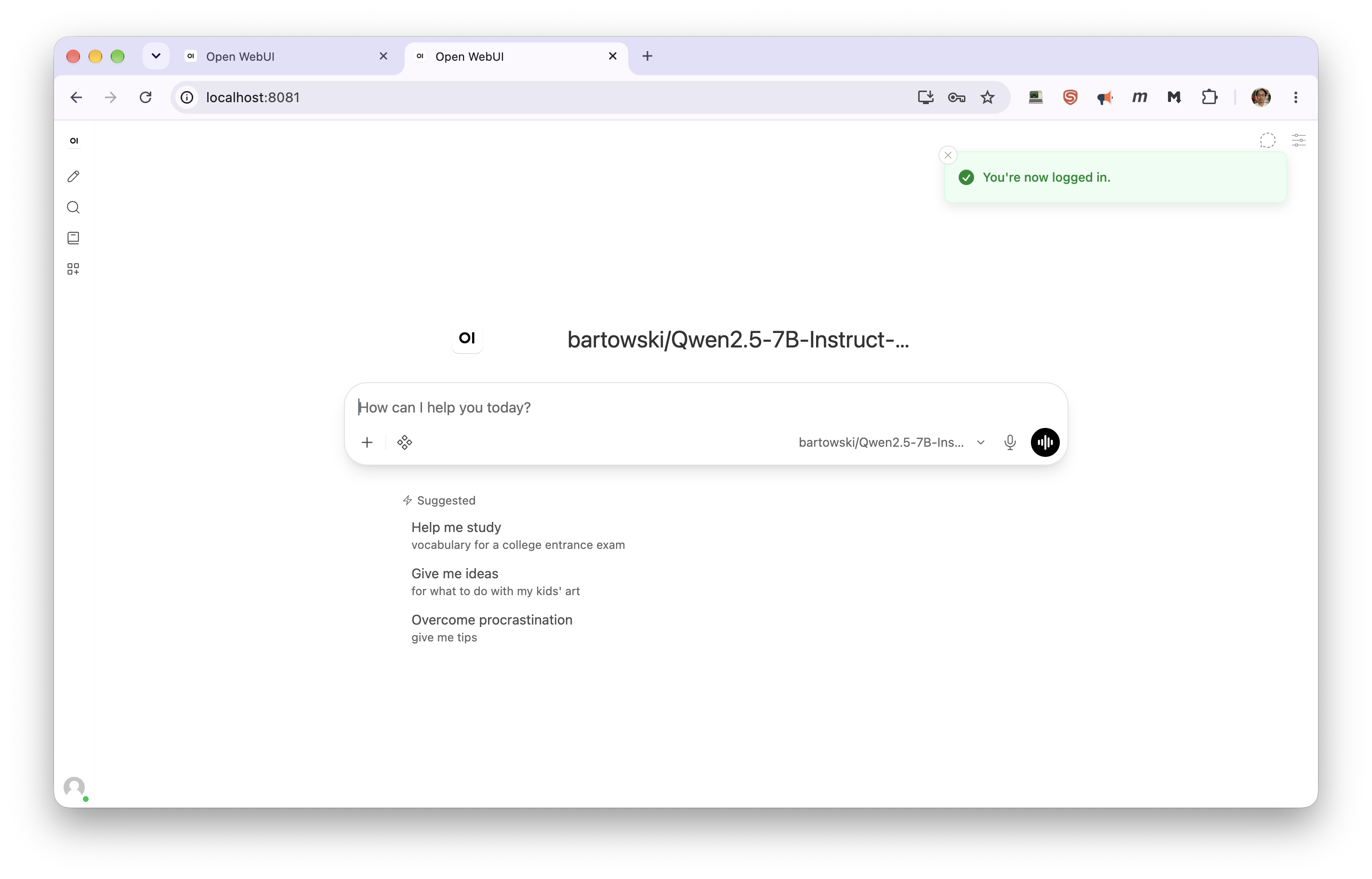This screenshot has height=879, width=1372.
Task: Open saved passwords key icon
Action: pos(957,98)
